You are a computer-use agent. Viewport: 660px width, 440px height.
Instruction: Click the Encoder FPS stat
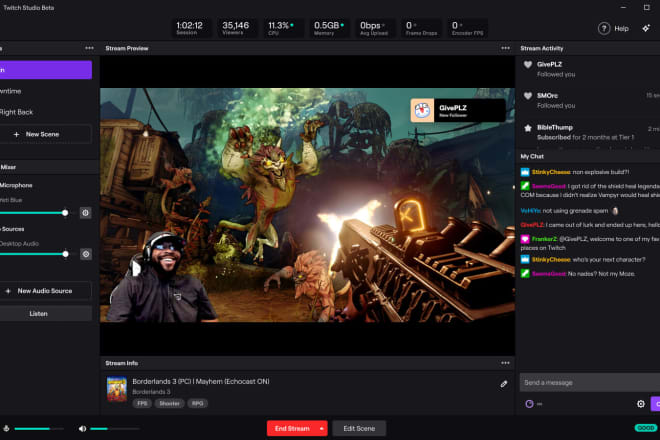coord(467,28)
